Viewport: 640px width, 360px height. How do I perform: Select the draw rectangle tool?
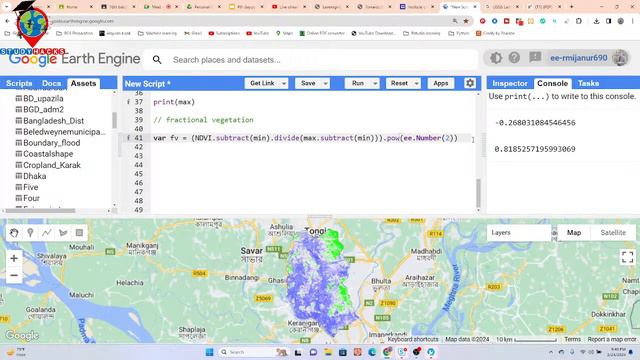coord(79,233)
